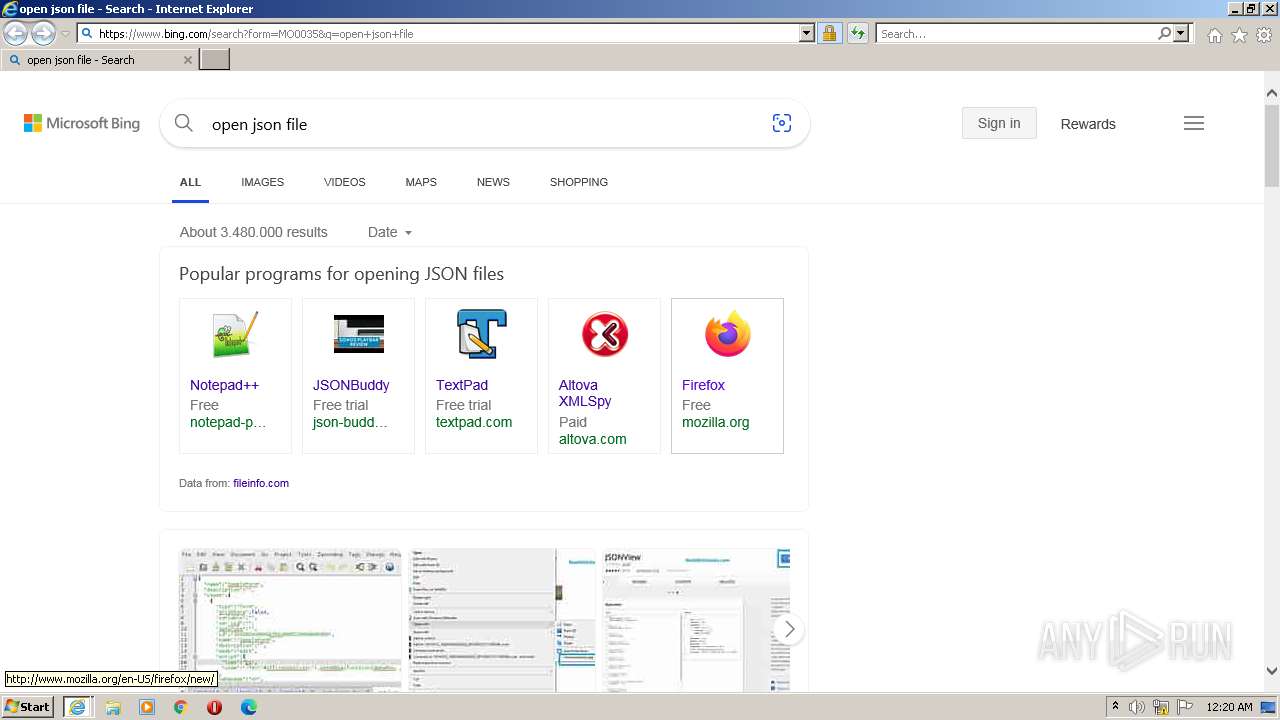
Task: Open the Rewards link
Action: click(1088, 124)
